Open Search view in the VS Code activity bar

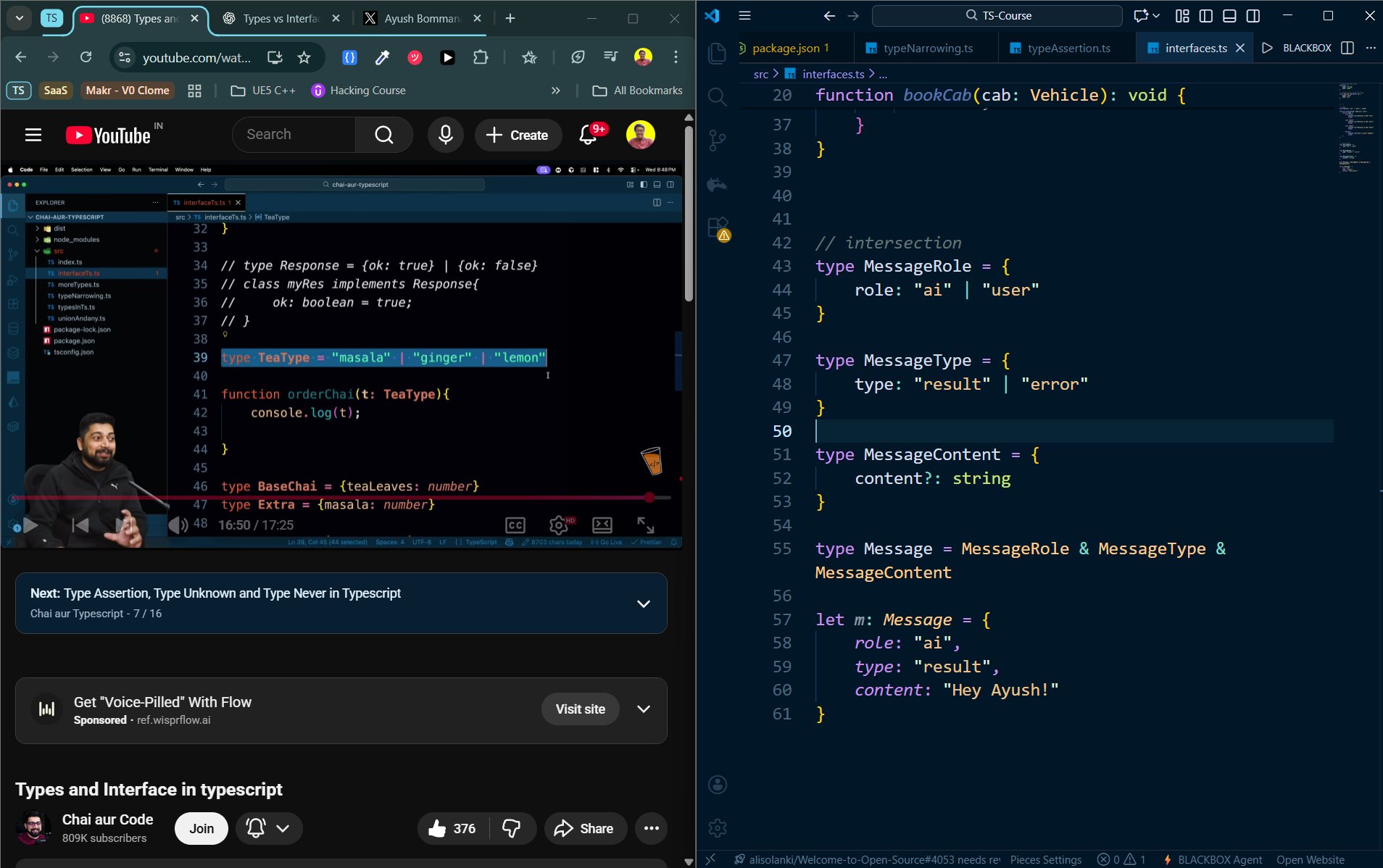click(x=716, y=96)
